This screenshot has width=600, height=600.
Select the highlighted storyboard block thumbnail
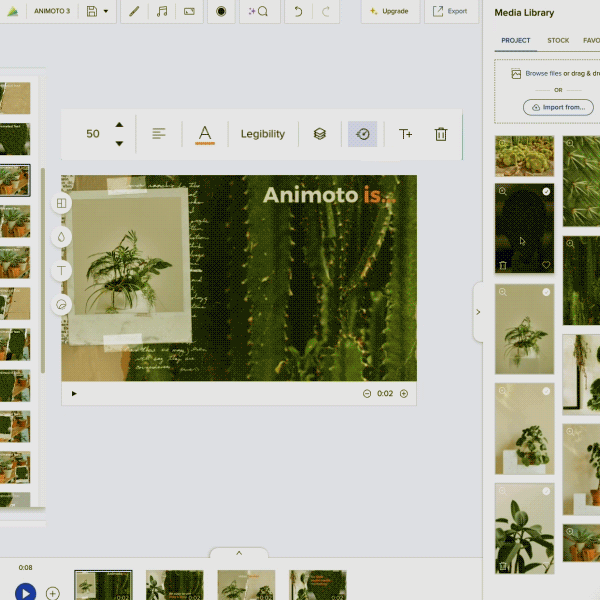pyautogui.click(x=15, y=180)
